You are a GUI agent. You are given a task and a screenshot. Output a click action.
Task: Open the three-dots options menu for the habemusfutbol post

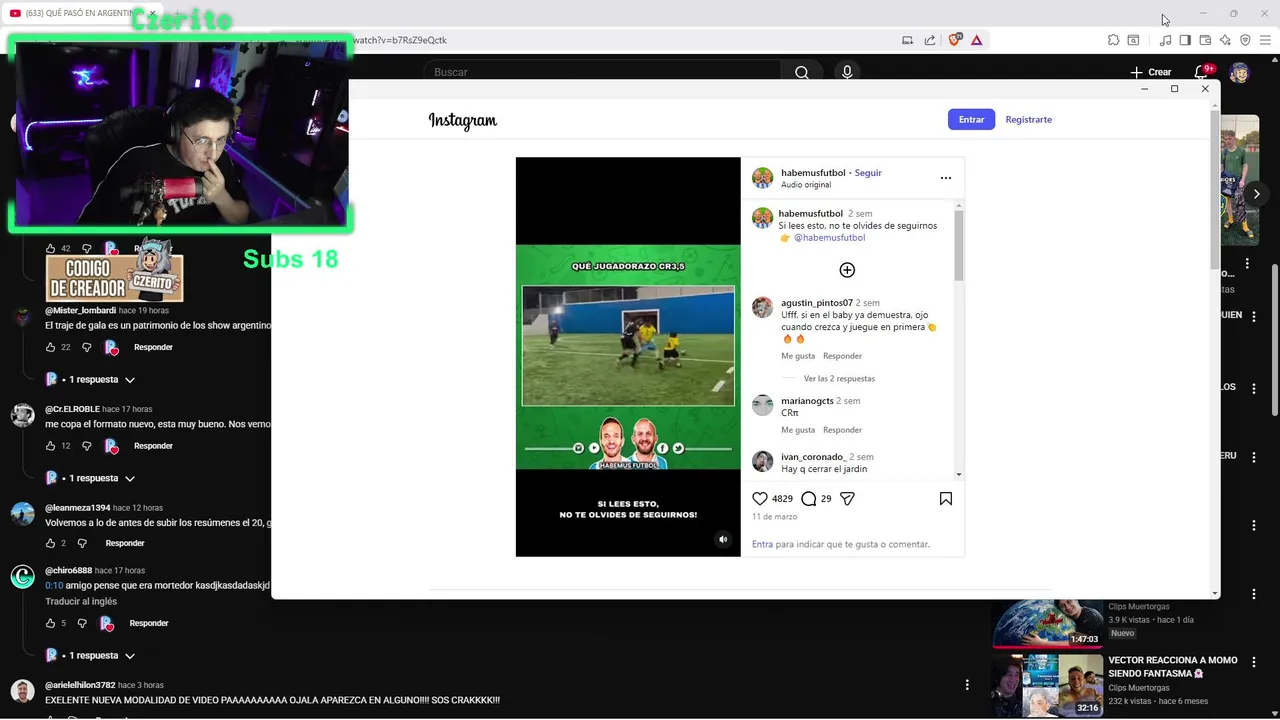(946, 178)
